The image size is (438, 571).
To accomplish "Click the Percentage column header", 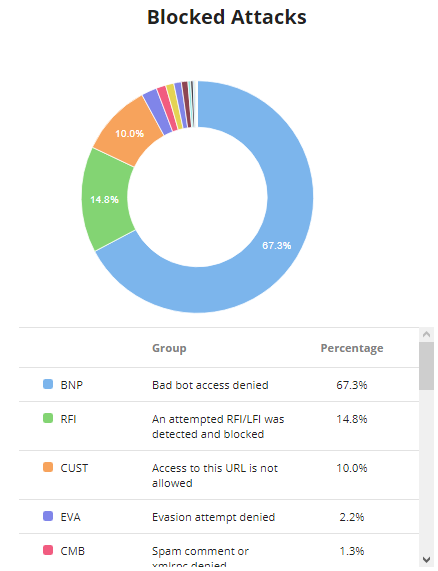I will pyautogui.click(x=352, y=348).
